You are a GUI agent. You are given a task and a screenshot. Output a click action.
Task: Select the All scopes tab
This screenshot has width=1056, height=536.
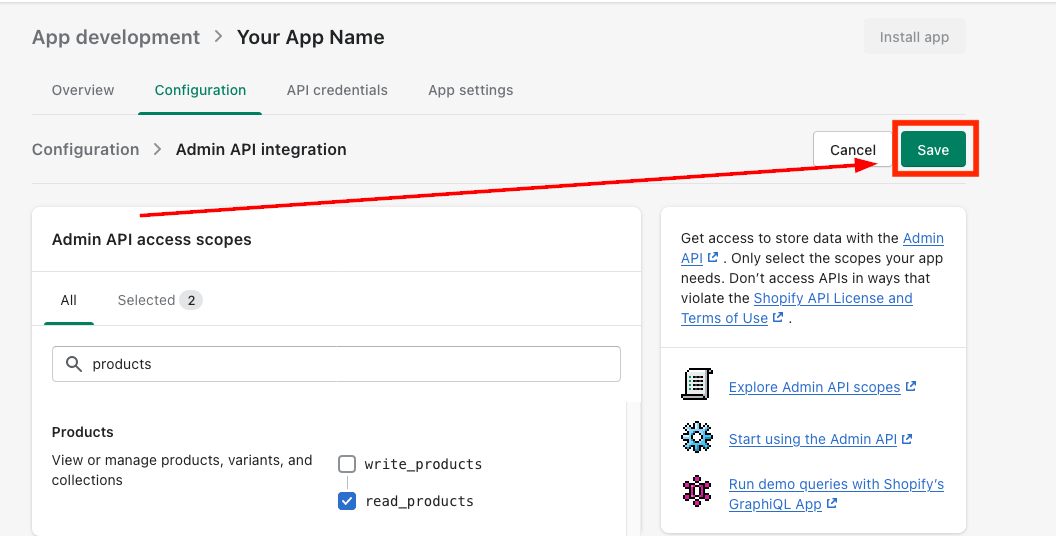68,300
